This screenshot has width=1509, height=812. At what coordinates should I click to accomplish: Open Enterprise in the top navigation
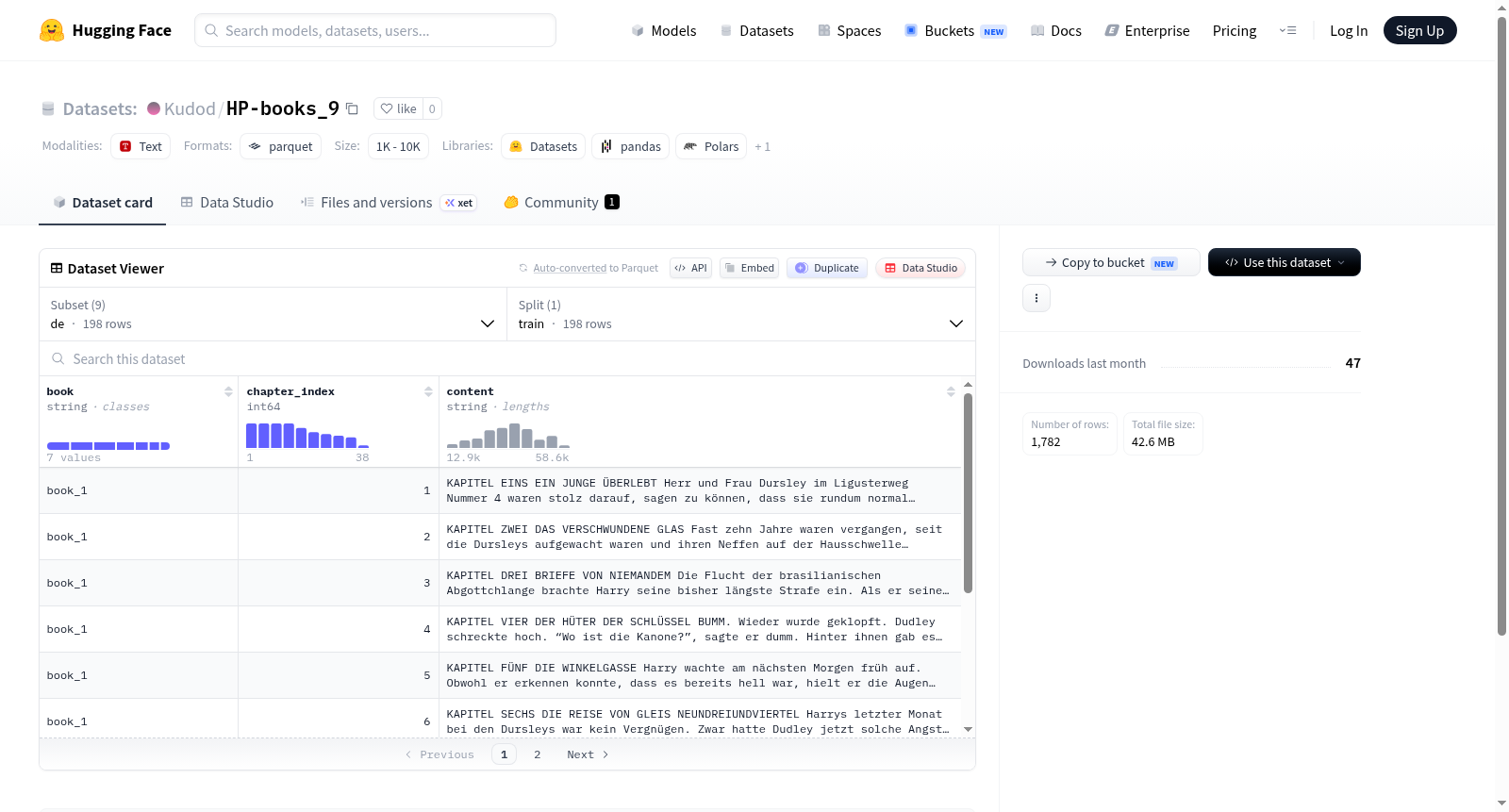click(1147, 30)
